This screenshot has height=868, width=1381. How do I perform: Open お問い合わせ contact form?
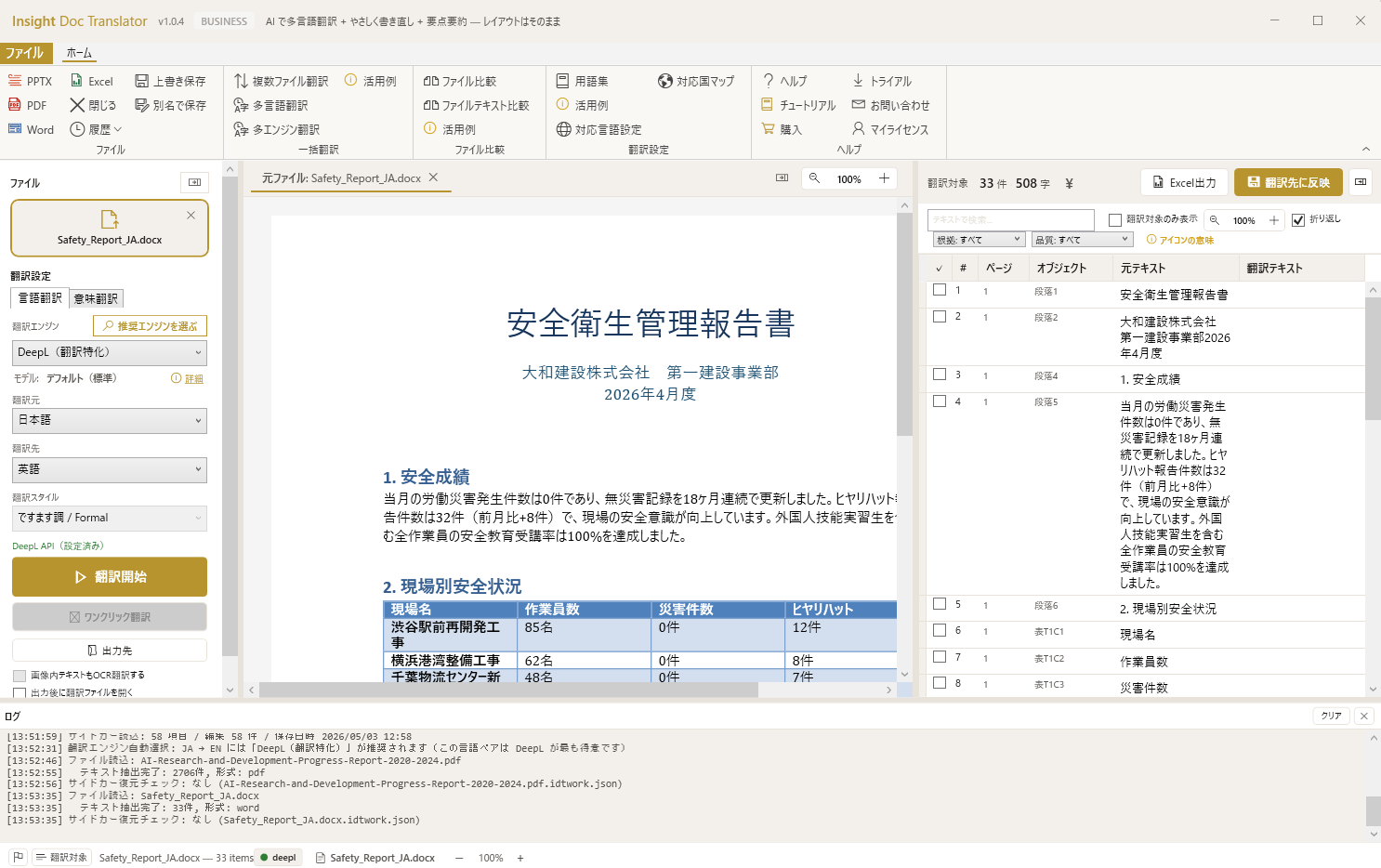point(890,105)
